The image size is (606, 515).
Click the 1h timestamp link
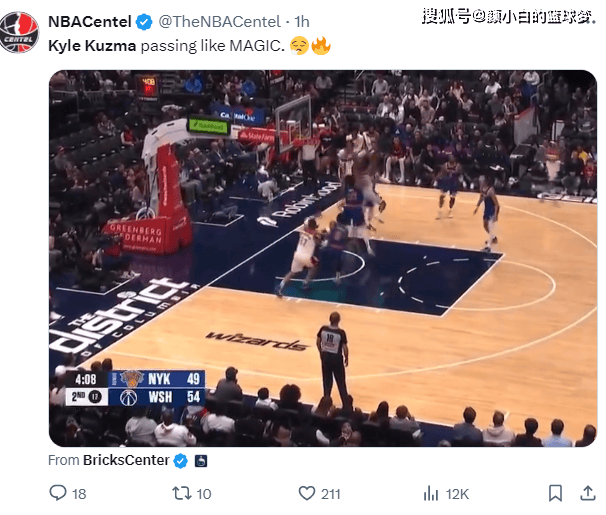tap(302, 22)
